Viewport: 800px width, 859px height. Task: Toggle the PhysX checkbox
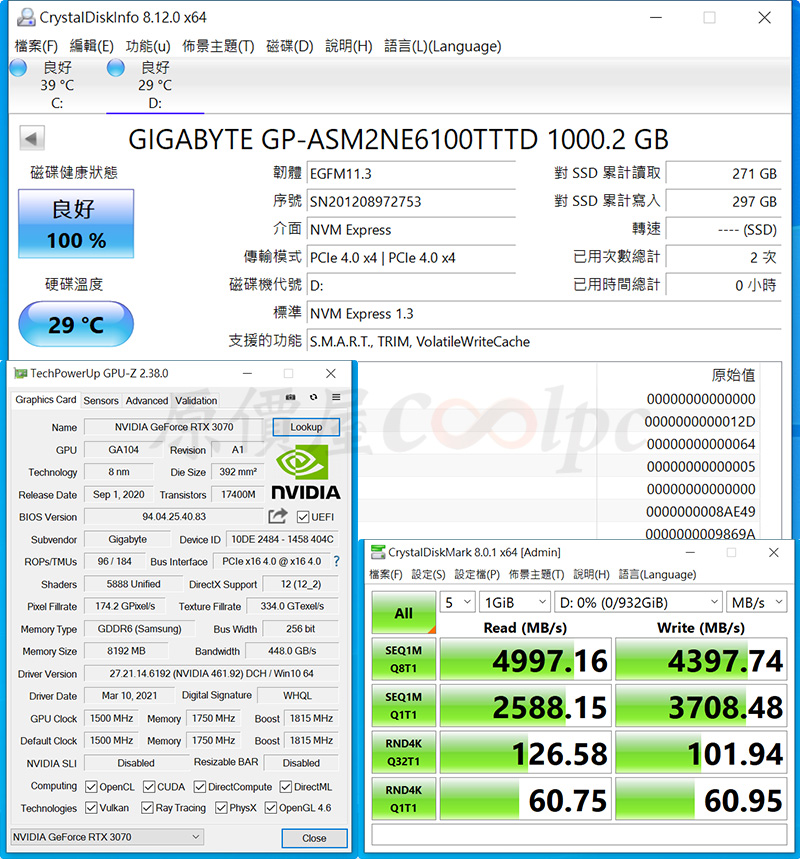tap(221, 808)
